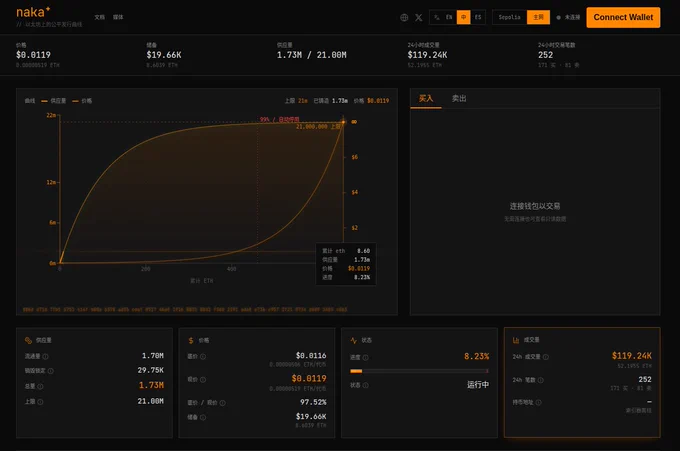Show info for the 1.73M total supply row
Viewport: 680px width, 451px height.
click(40, 386)
